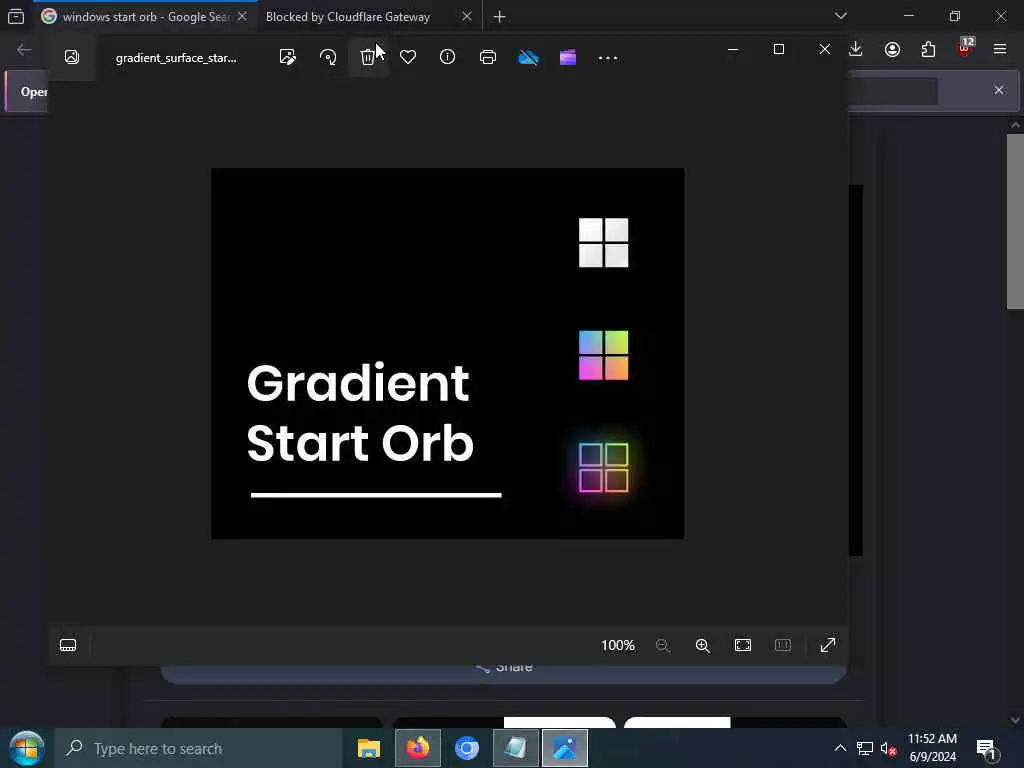Click the fit to window icon
Screen dimensions: 1024x768
pyautogui.click(x=743, y=645)
